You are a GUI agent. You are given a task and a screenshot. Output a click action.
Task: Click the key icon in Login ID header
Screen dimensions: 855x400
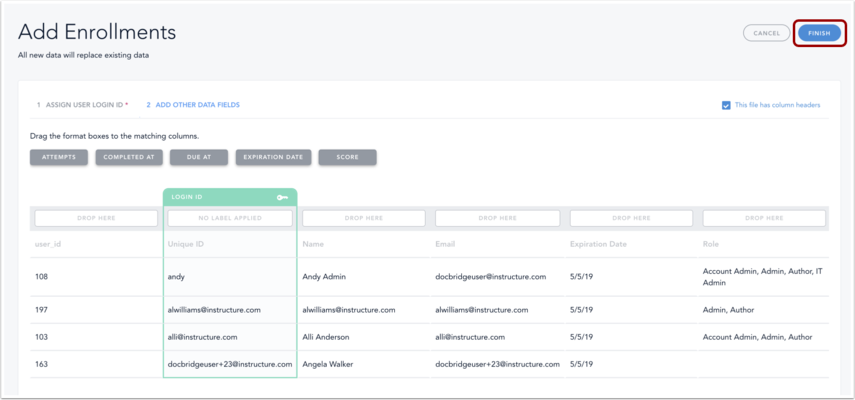click(x=282, y=197)
